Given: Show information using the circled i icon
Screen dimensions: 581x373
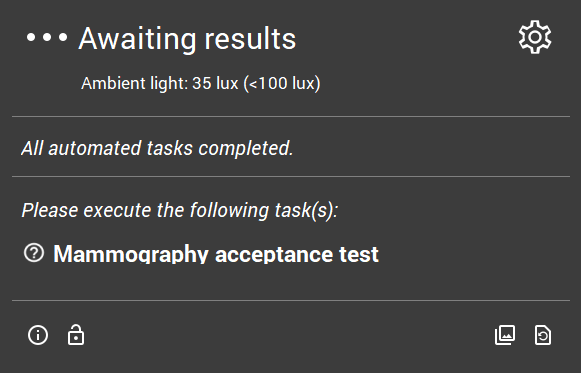Looking at the screenshot, I should tap(38, 335).
